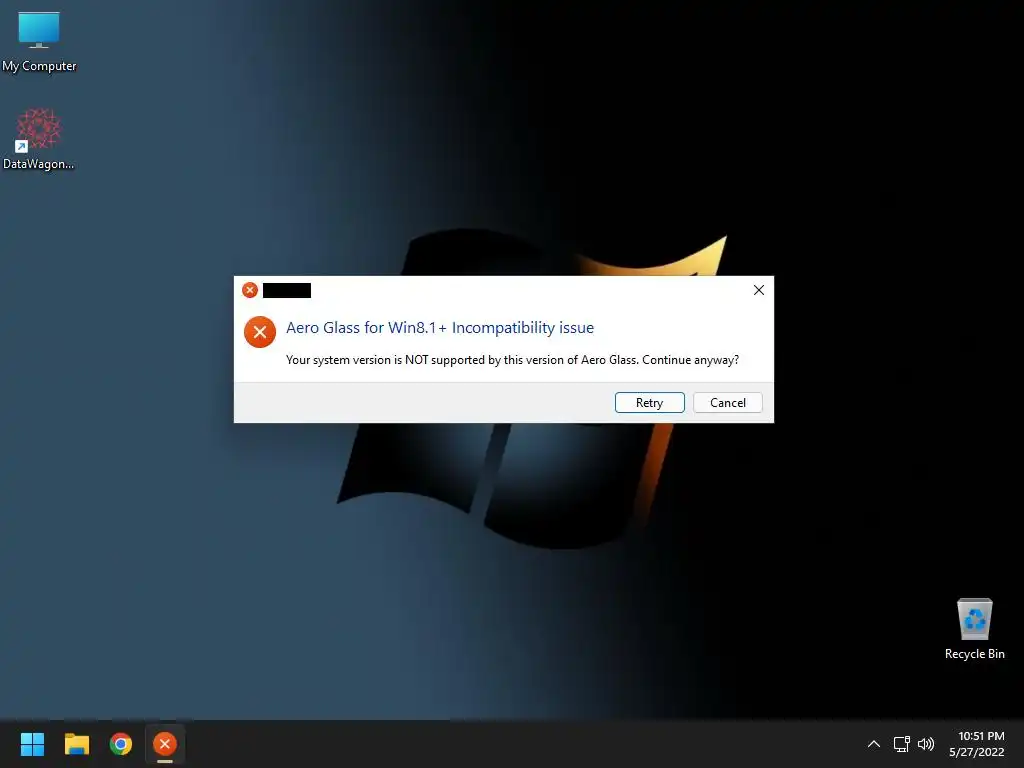
Task: Click Retry in the Aero Glass dialog
Action: coord(649,402)
